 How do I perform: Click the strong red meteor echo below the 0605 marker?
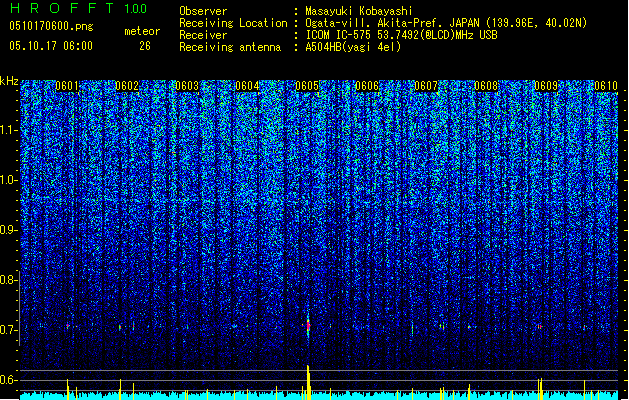(308, 325)
